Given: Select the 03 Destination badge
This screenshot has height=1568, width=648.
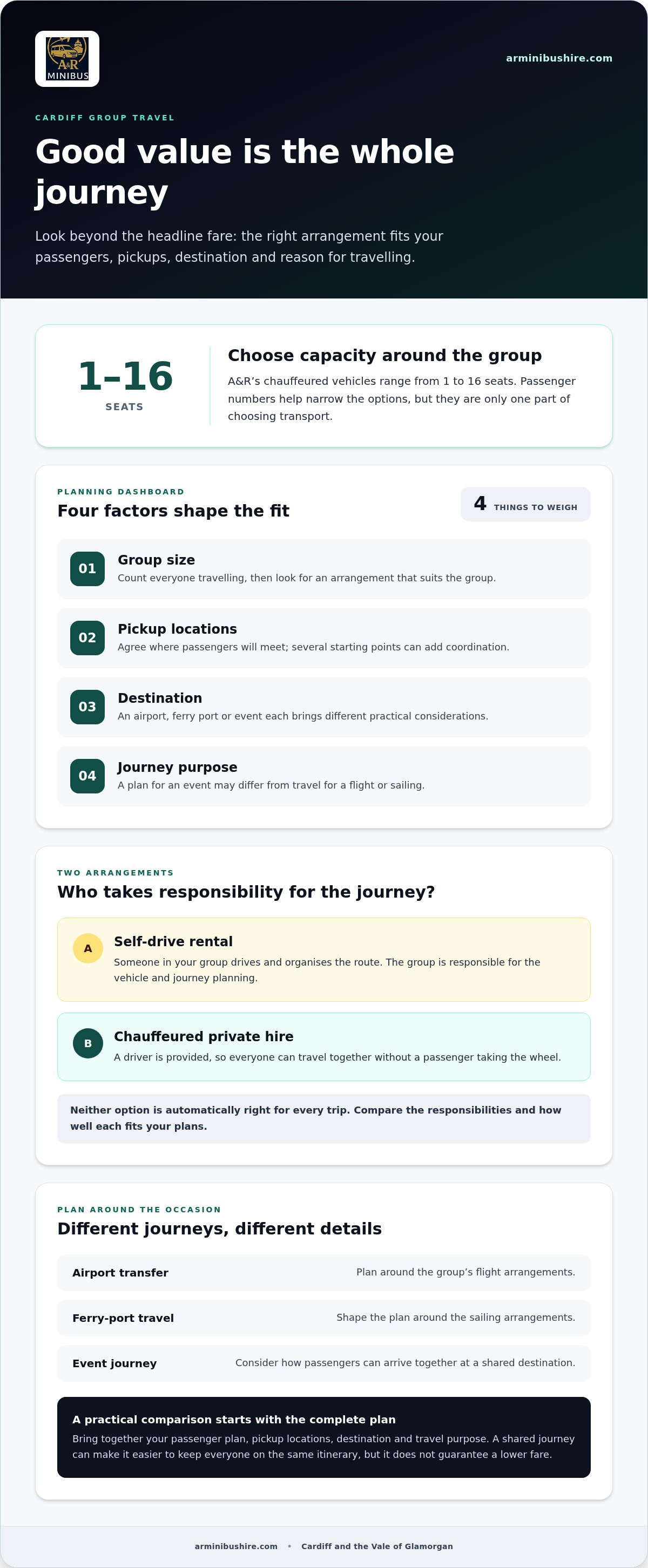Looking at the screenshot, I should (87, 707).
